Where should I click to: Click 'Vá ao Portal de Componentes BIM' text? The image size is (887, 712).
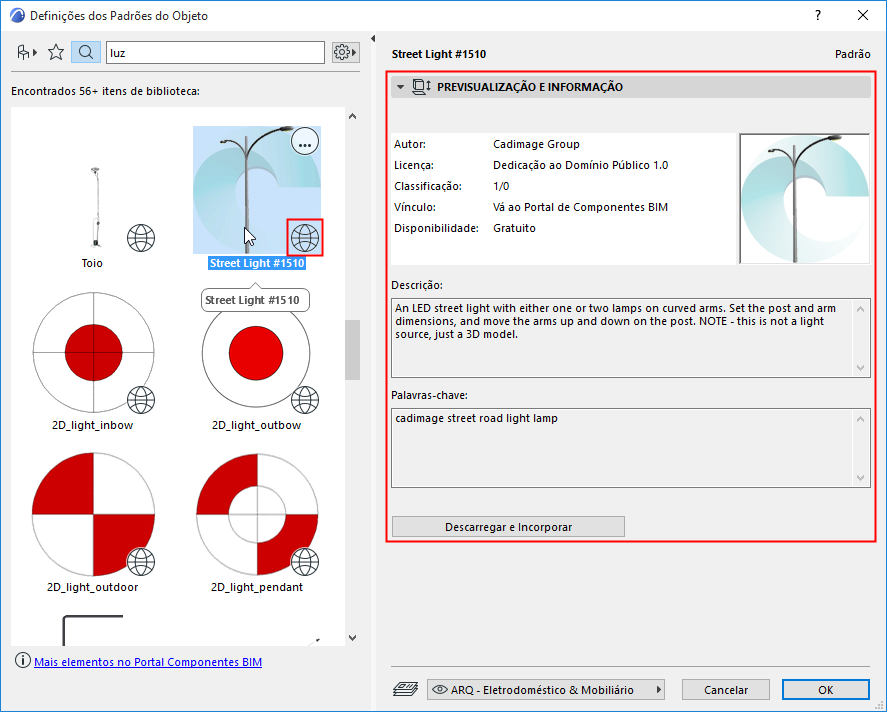[580, 207]
